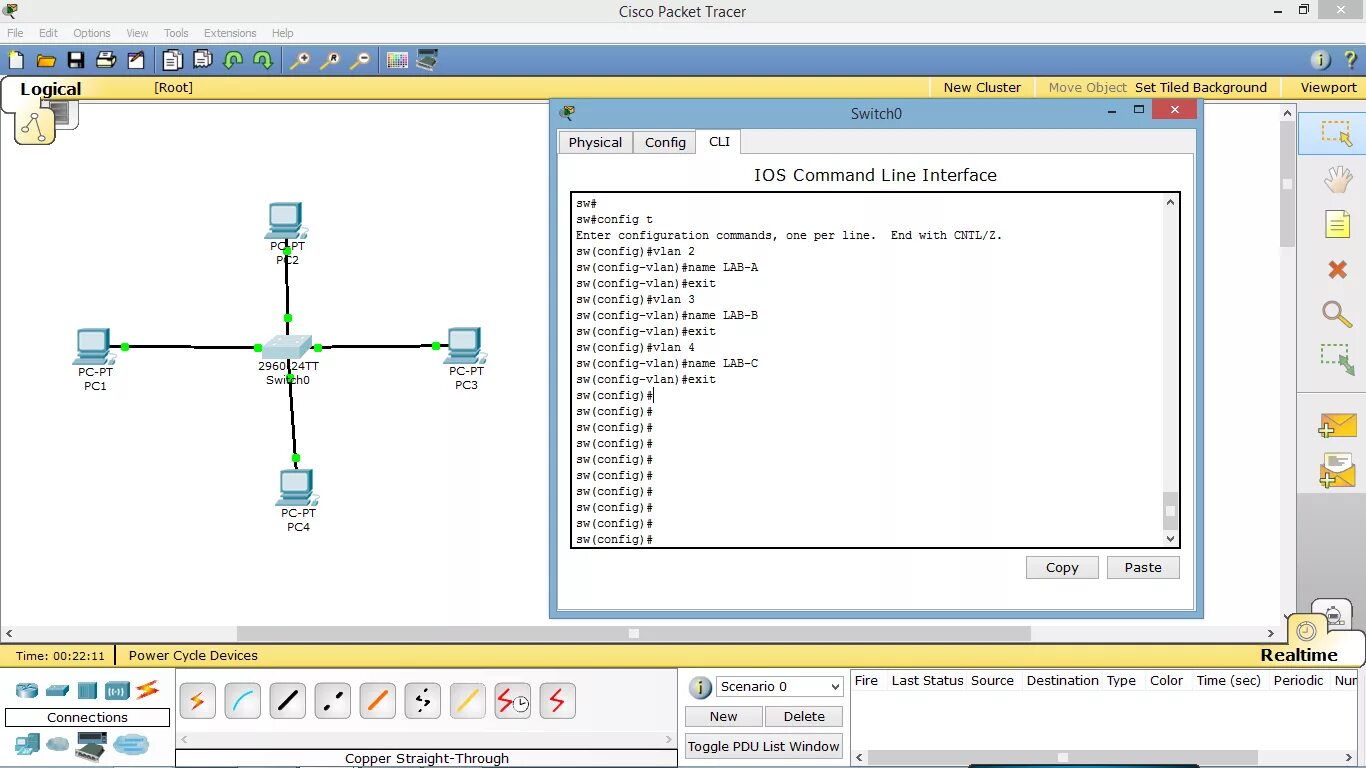Reset the workspace zoom level

330,60
